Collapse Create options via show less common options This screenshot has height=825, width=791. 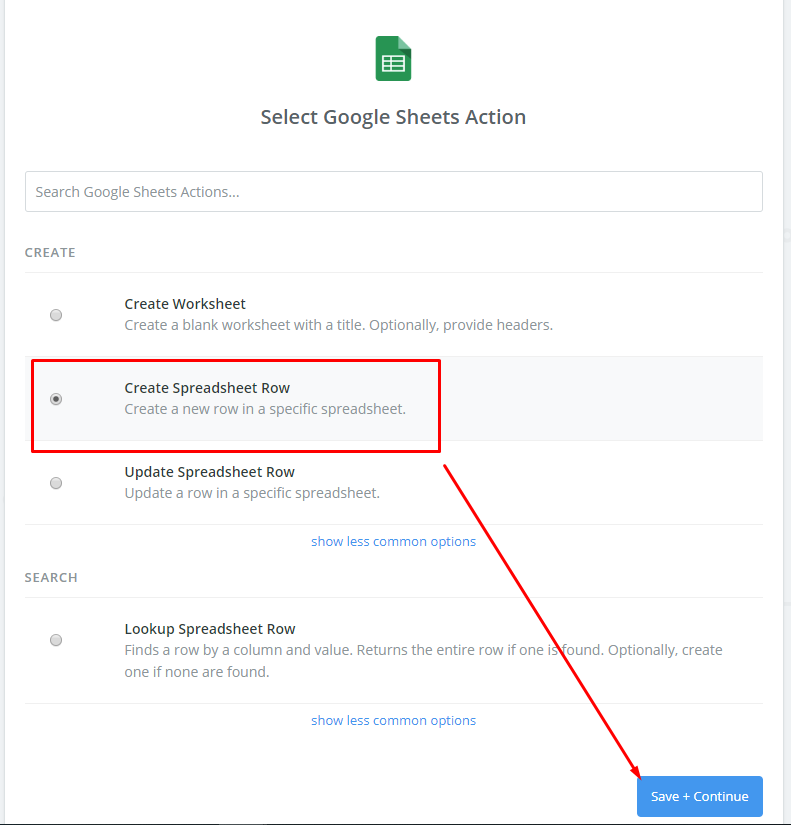pyautogui.click(x=393, y=541)
